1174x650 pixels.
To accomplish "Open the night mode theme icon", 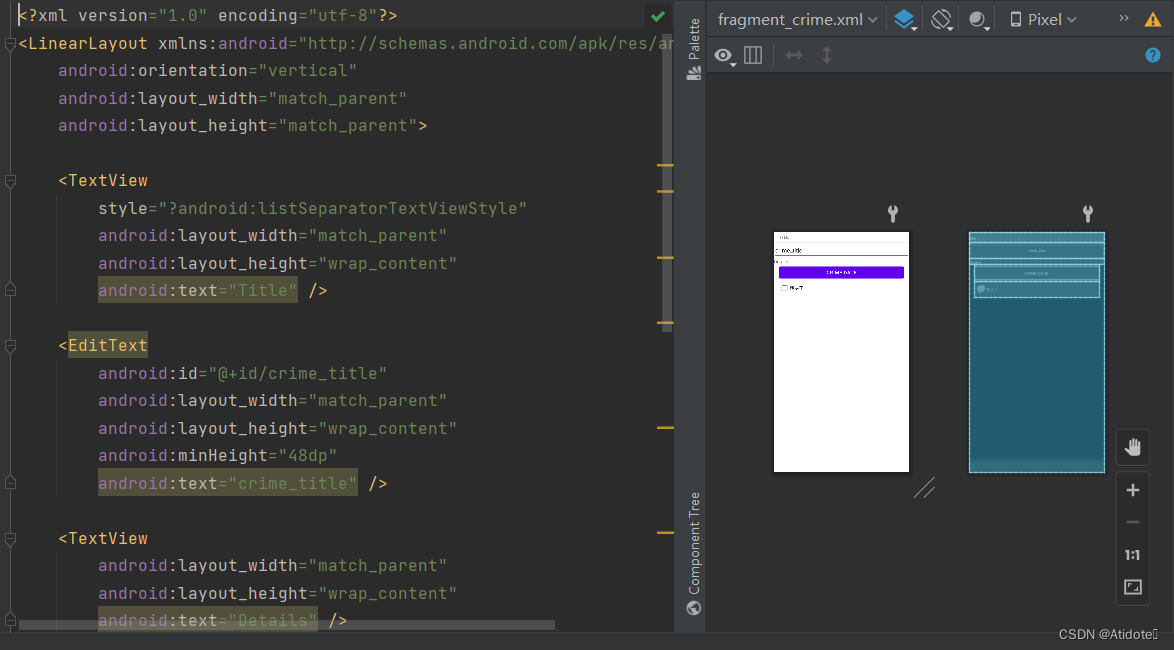I will point(975,18).
